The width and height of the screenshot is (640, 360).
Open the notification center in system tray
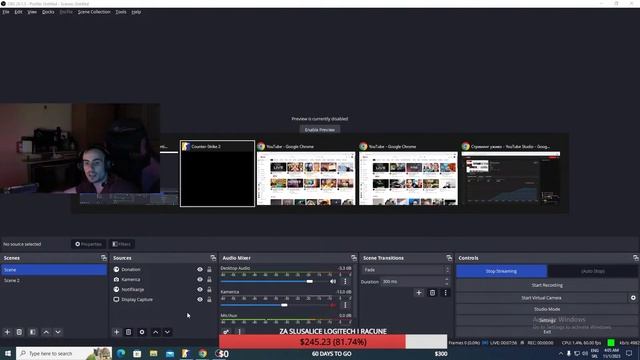[629, 353]
